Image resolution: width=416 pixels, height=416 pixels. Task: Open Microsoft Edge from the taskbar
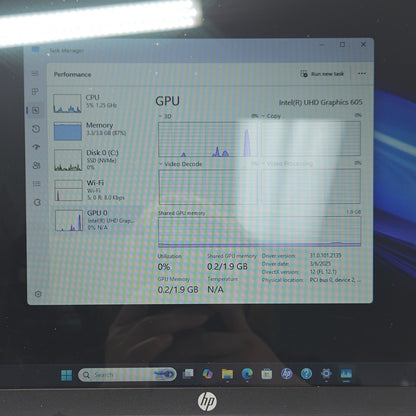pyautogui.click(x=247, y=374)
